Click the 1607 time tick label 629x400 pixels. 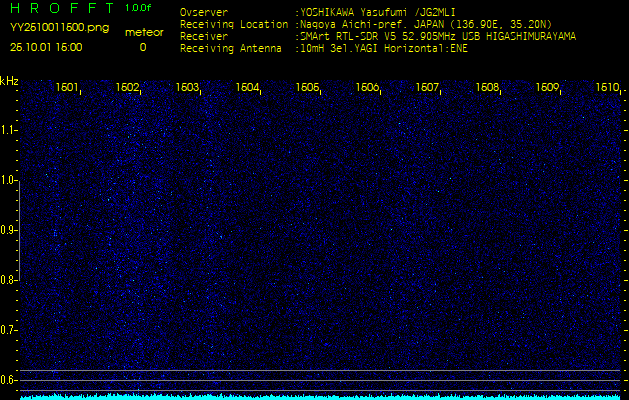tap(427, 88)
